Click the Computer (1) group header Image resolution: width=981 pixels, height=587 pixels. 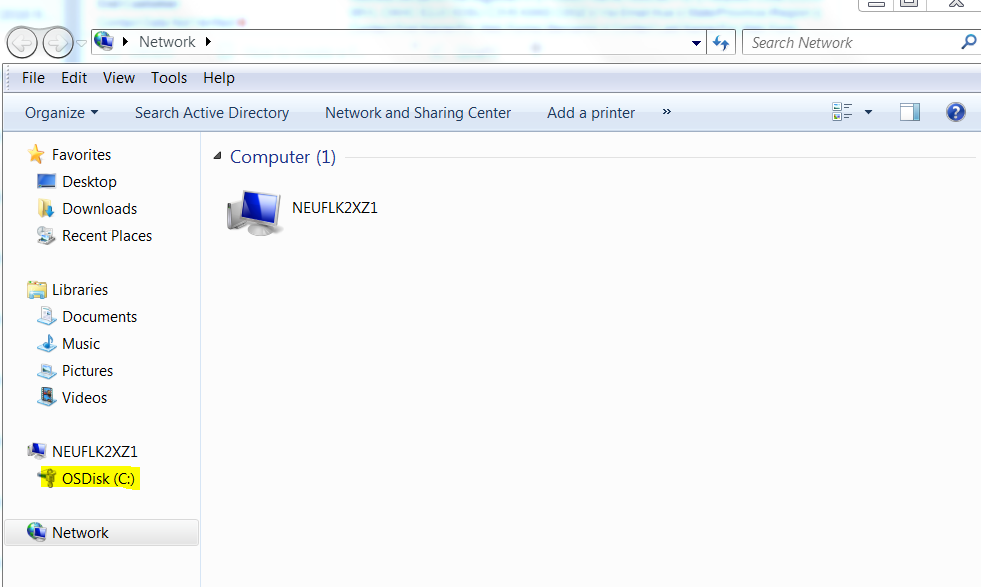click(x=283, y=156)
